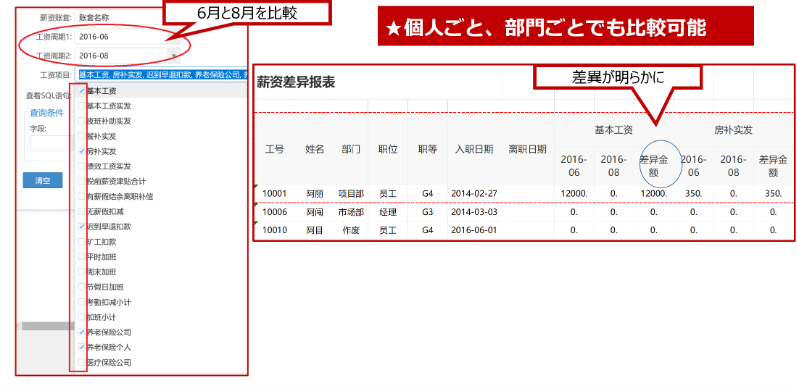The width and height of the screenshot is (797, 390).
Task: Check the 医疗保险公司 option
Action: tap(81, 363)
